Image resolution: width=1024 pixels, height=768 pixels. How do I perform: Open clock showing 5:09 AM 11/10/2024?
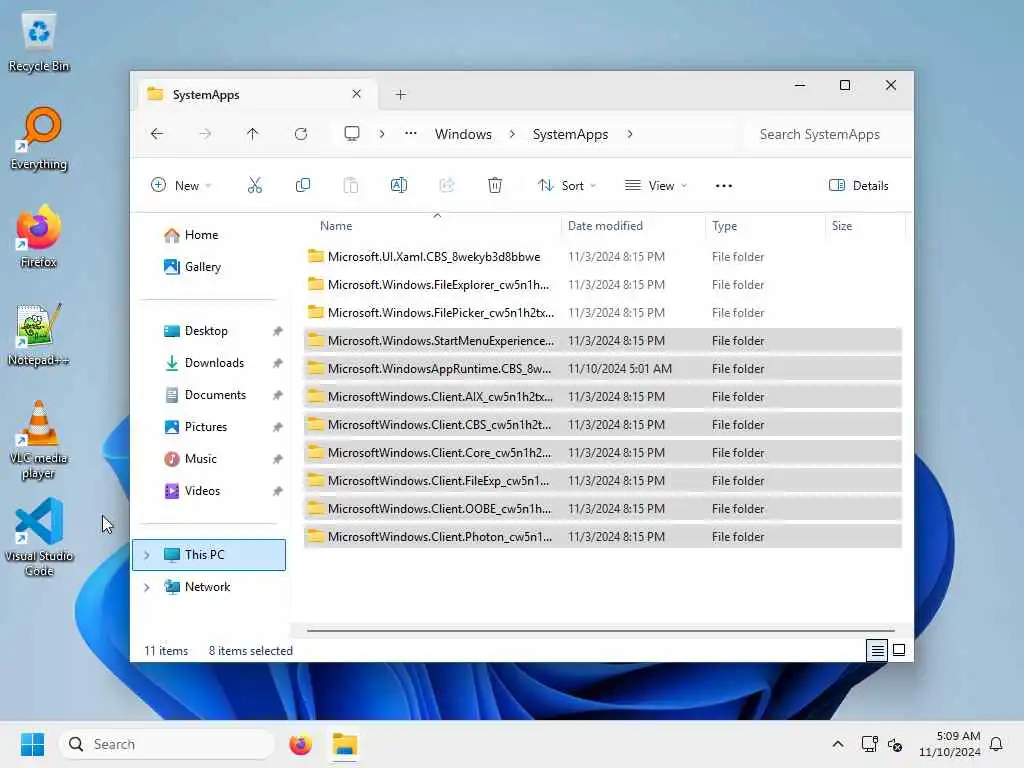[x=950, y=744]
